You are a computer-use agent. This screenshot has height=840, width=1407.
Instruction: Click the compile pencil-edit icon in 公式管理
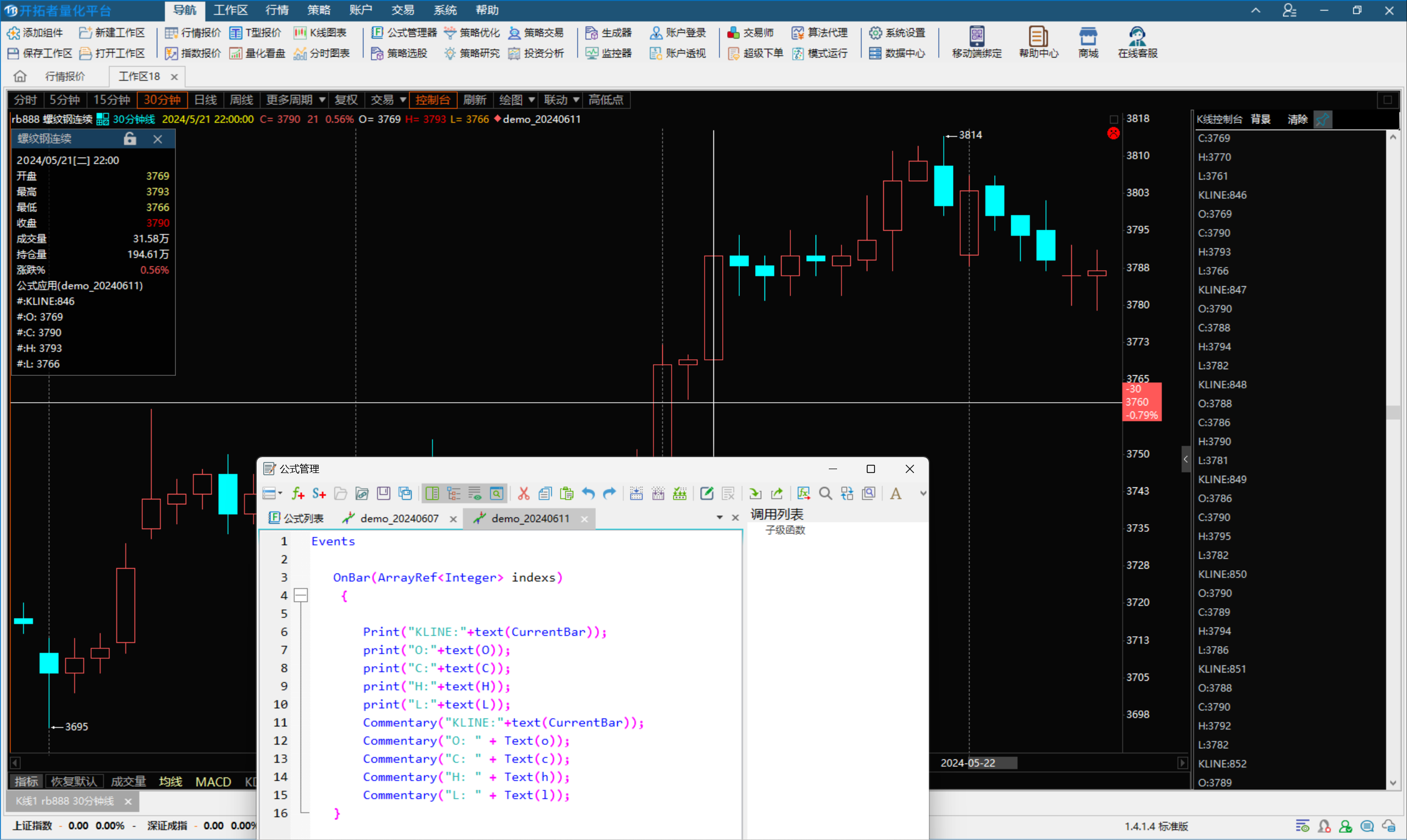pos(707,493)
